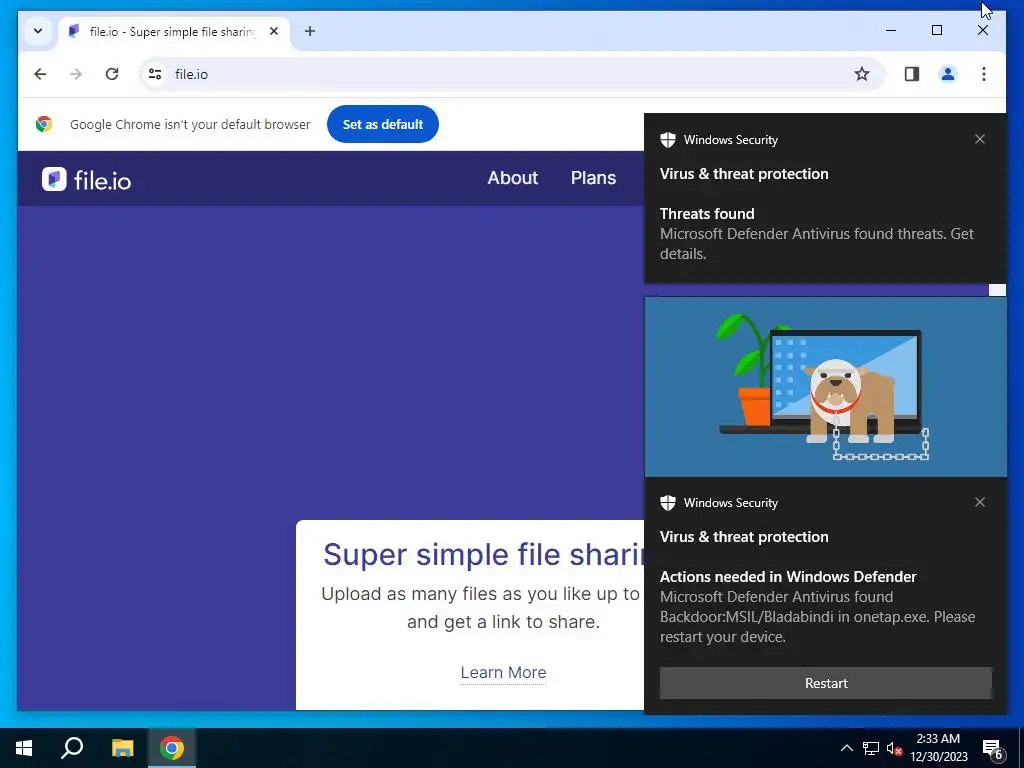Click the Windows Security shield in bottom notification
Screen dimensions: 1024x768
pos(667,503)
